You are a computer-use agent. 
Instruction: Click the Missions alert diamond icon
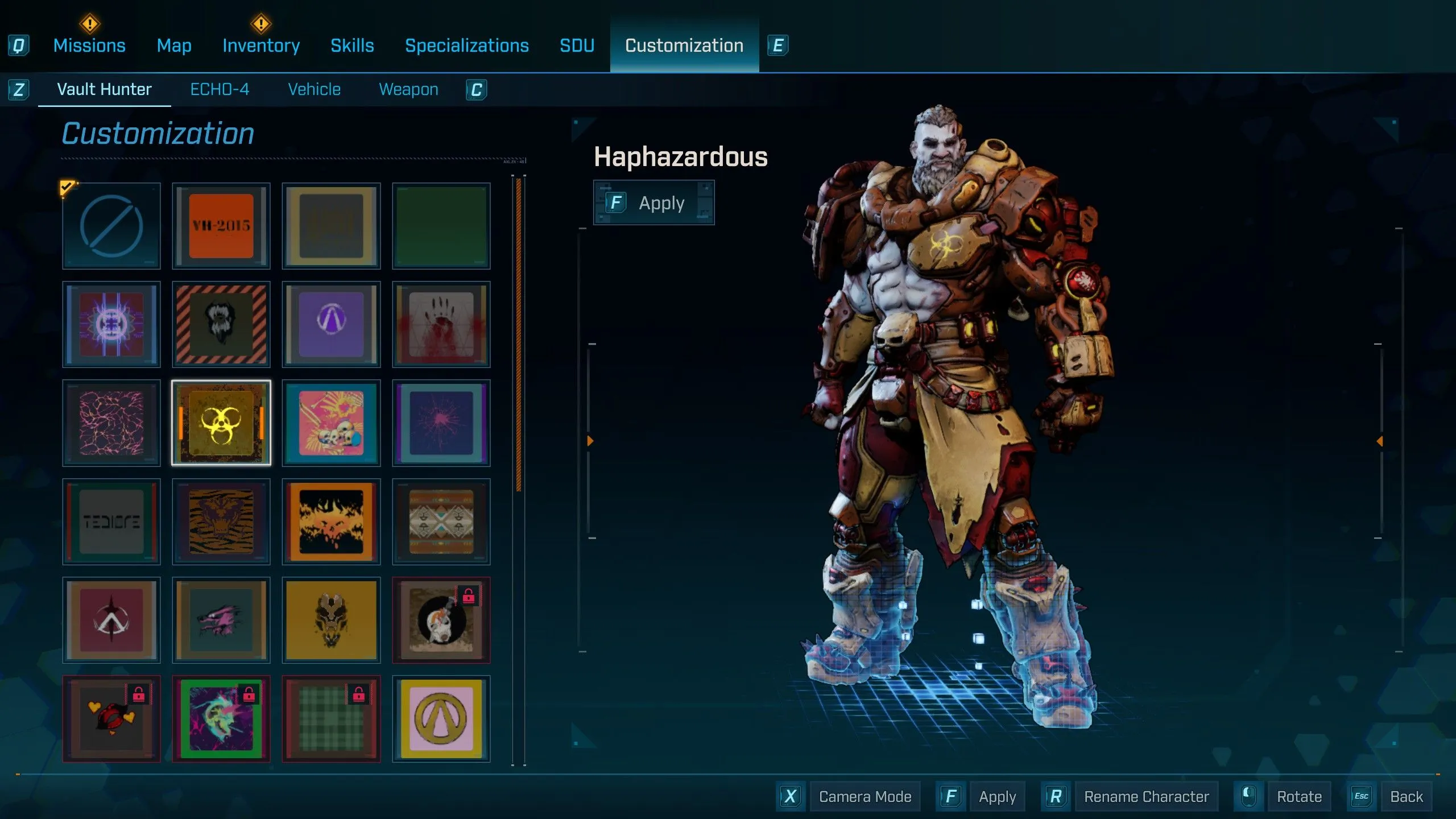pos(89,24)
